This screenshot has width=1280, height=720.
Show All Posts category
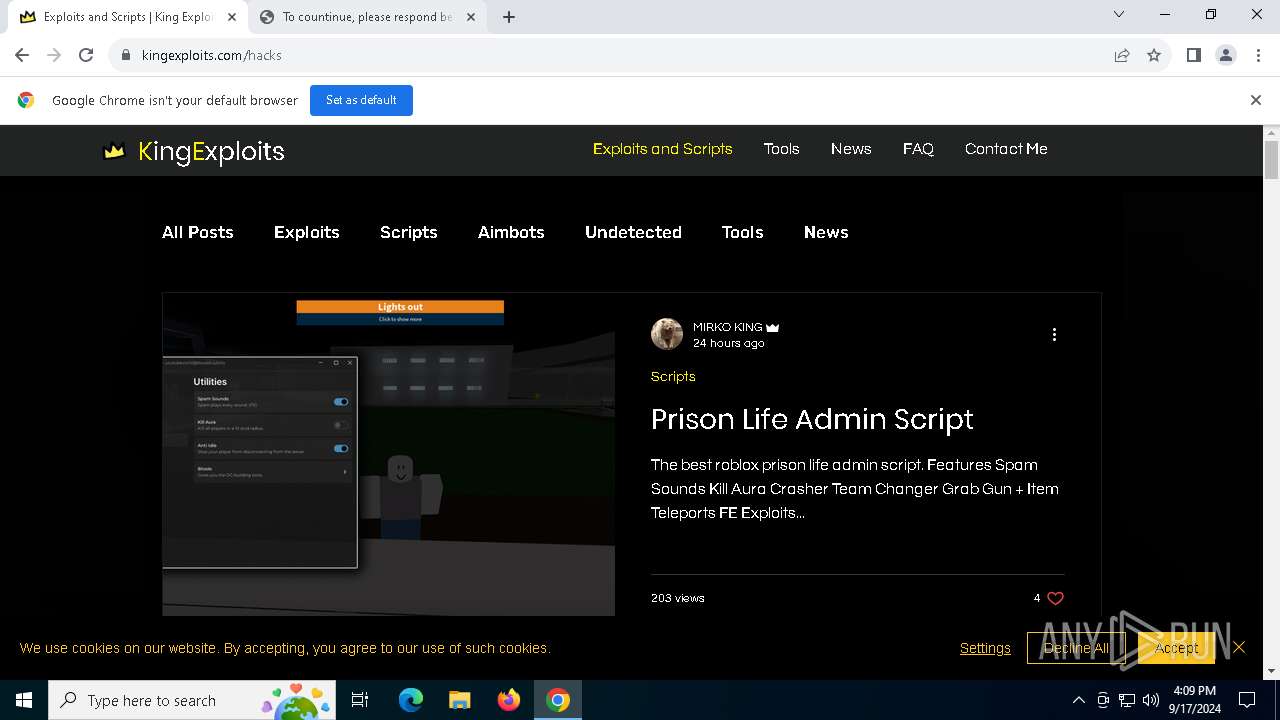pyautogui.click(x=198, y=232)
